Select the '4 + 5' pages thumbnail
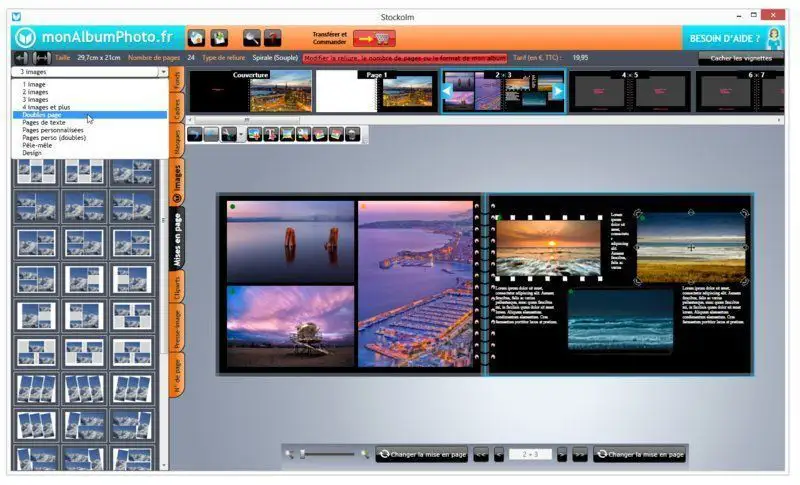Image resolution: width=800 pixels, height=485 pixels. 629,91
